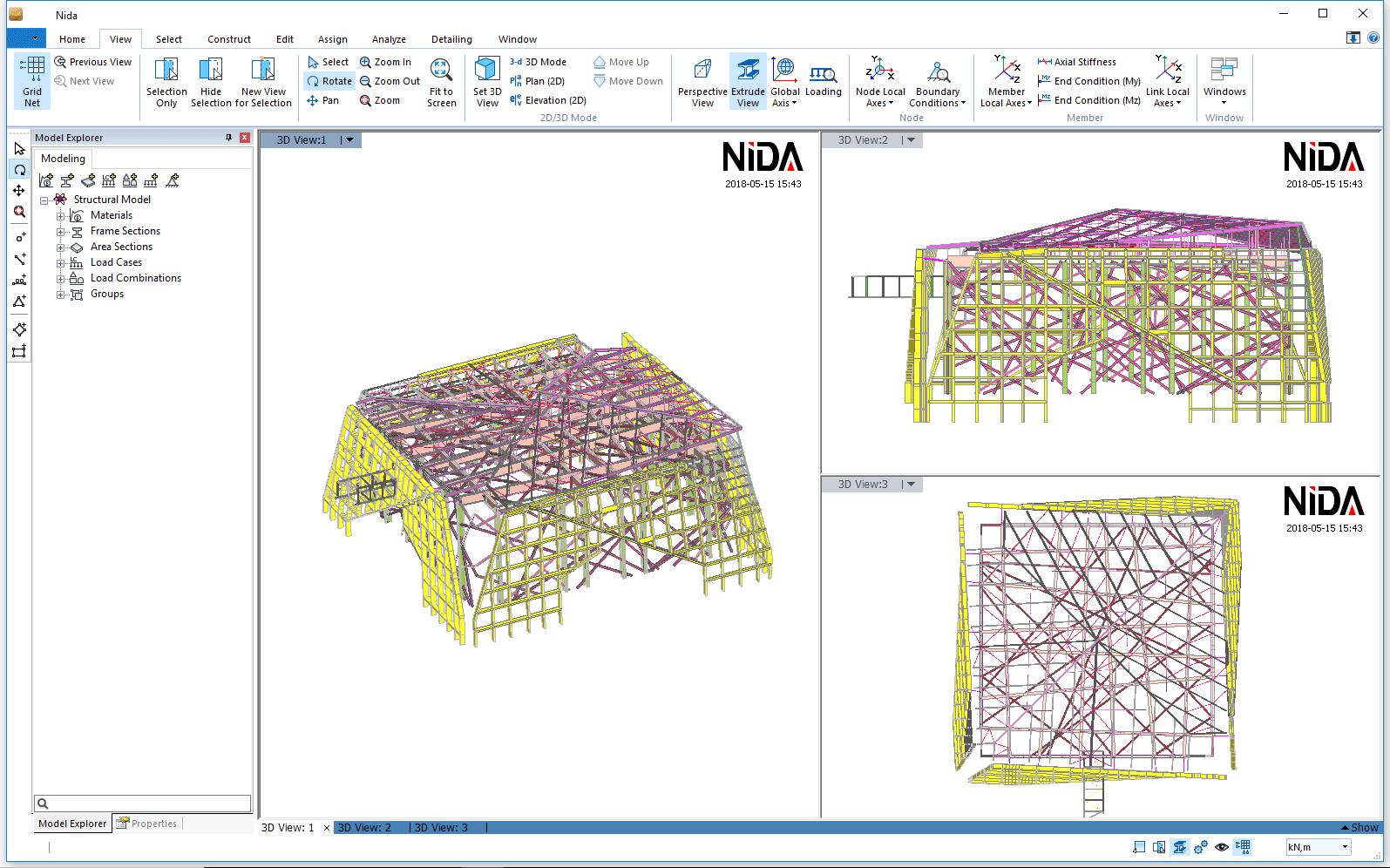1390x868 pixels.
Task: Switch to bottom tab 3D View: 2
Action: [x=364, y=828]
